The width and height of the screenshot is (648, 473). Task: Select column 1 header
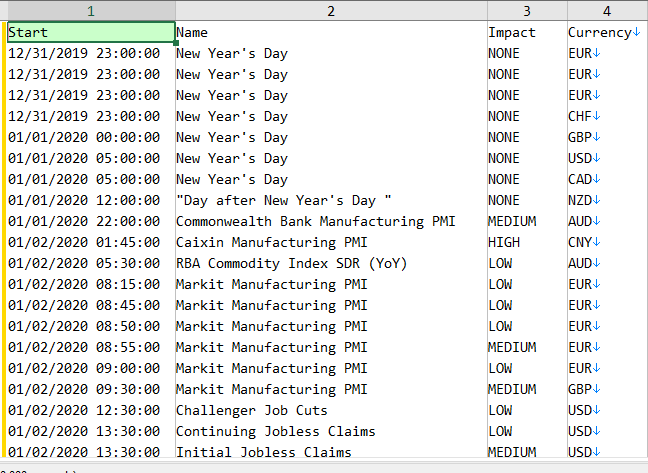91,11
